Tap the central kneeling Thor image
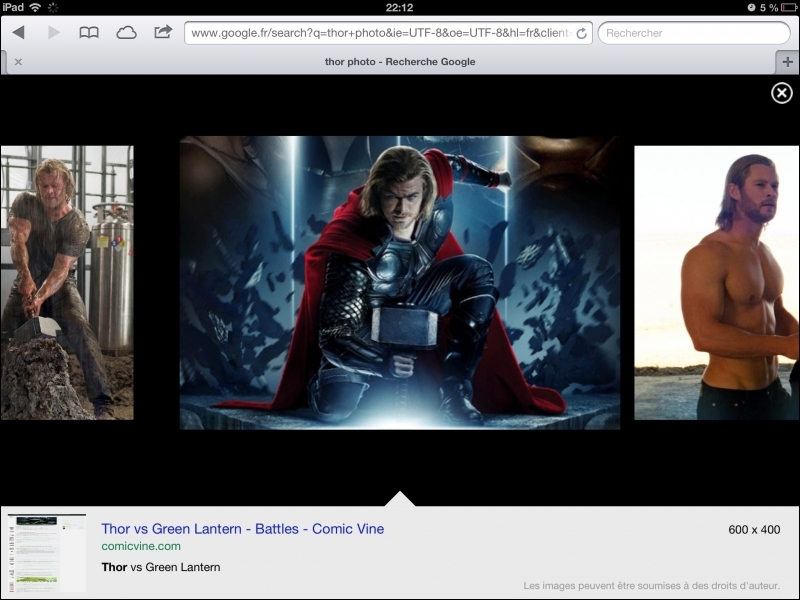The height and width of the screenshot is (600, 800). point(399,283)
